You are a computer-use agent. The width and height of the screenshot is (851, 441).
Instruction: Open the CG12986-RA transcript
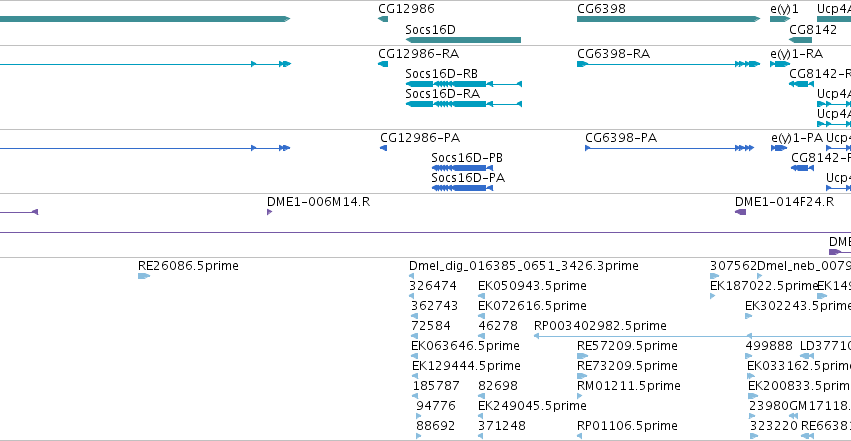point(383,64)
